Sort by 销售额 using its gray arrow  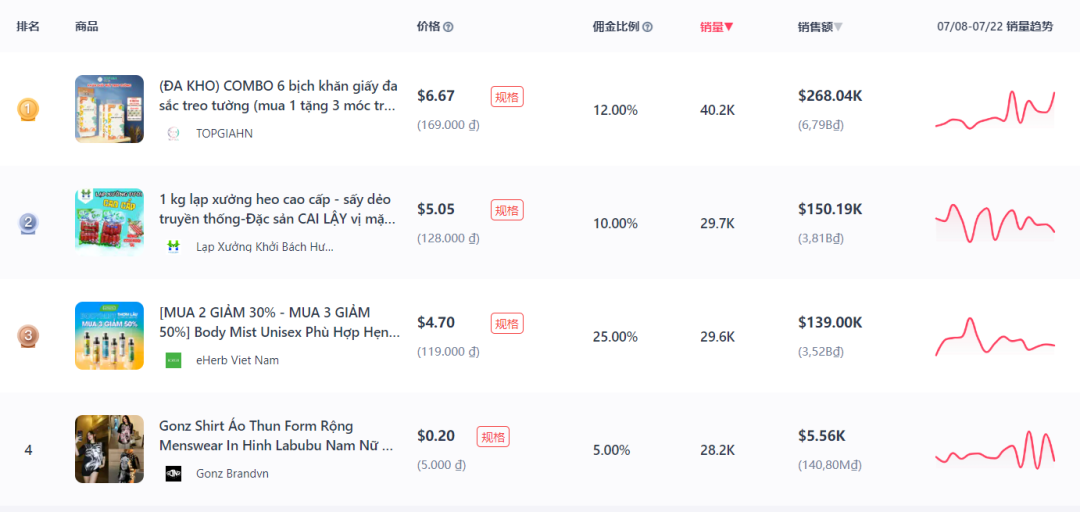pyautogui.click(x=838, y=28)
